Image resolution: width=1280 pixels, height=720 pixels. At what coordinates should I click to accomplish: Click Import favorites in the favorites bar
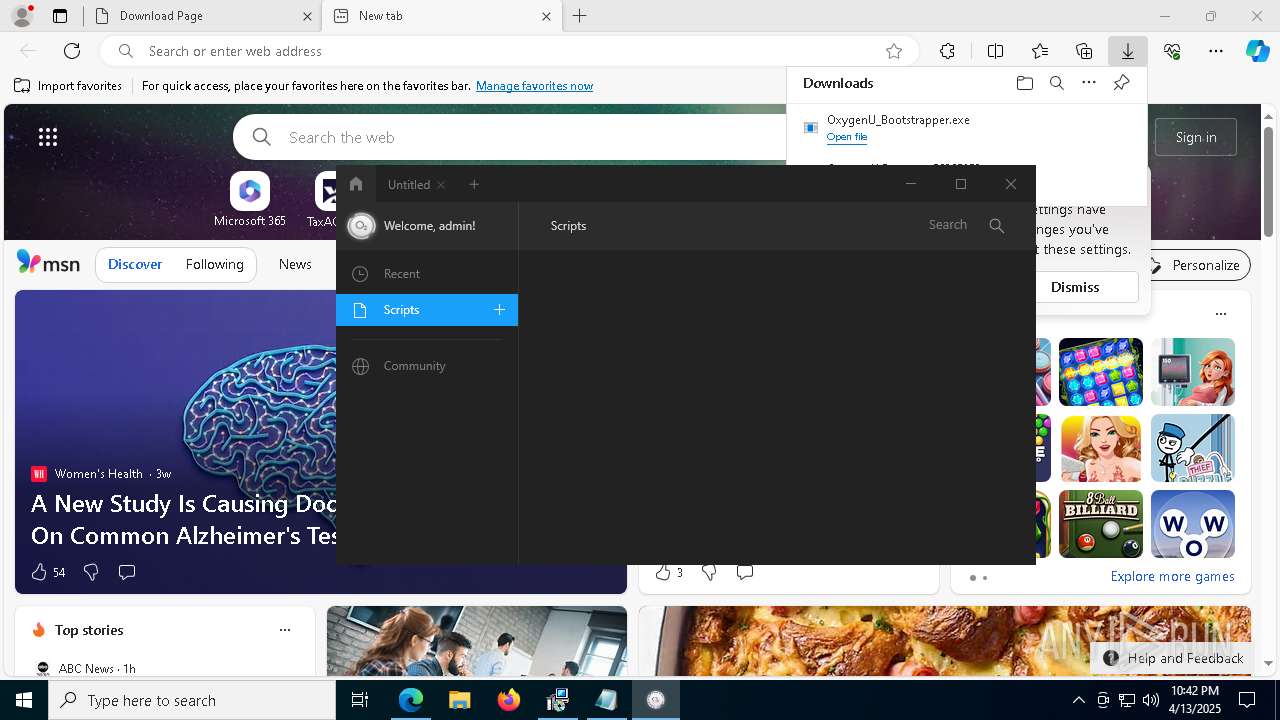point(68,86)
